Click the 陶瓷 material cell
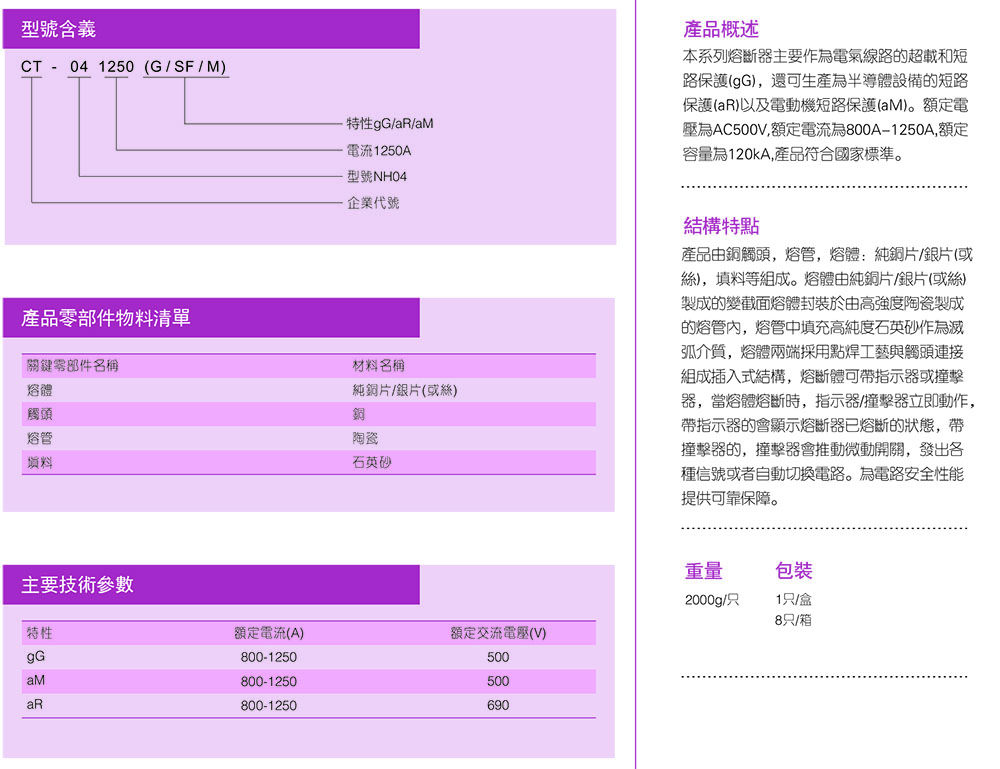The image size is (1000, 769). [x=365, y=438]
